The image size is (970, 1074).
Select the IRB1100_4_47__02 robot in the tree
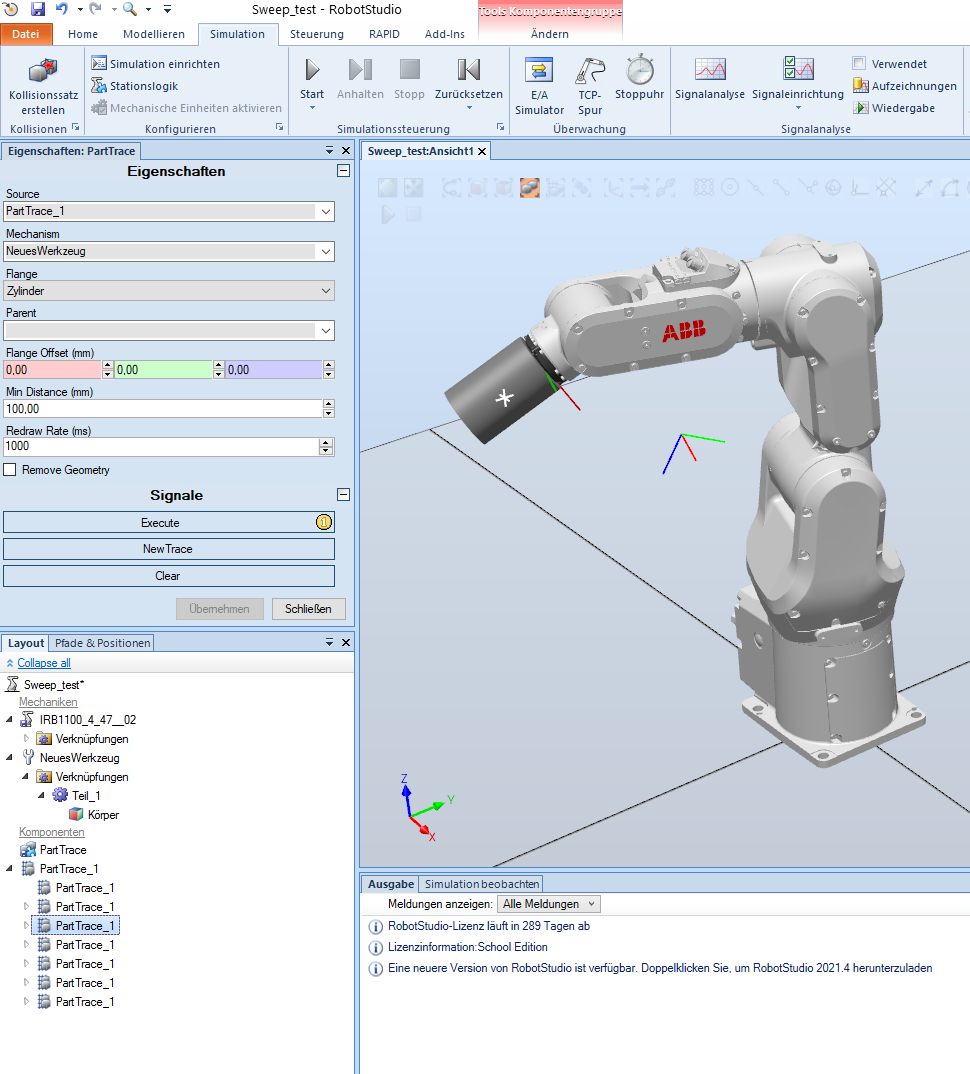pyautogui.click(x=88, y=719)
